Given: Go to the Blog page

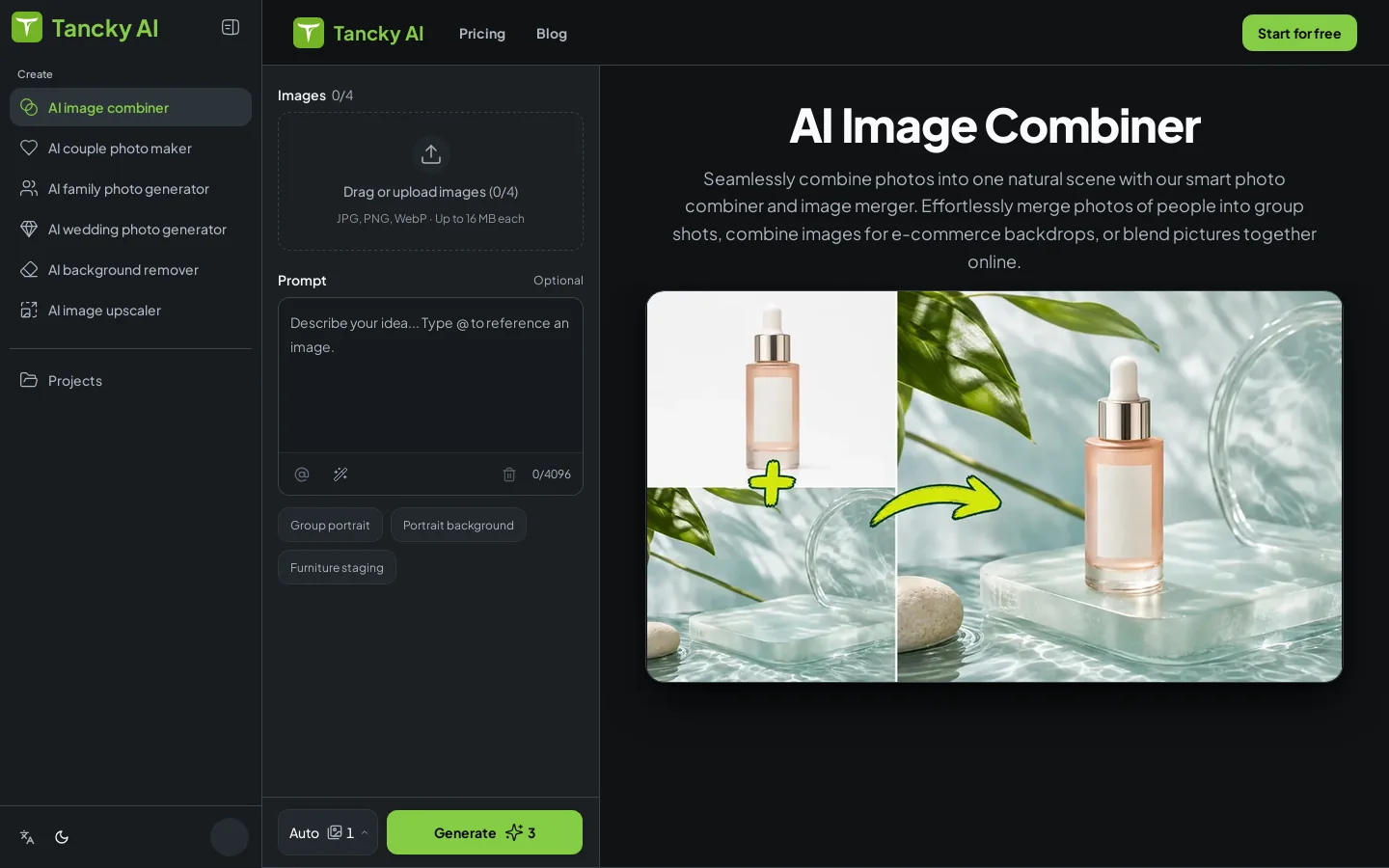Looking at the screenshot, I should point(552,34).
